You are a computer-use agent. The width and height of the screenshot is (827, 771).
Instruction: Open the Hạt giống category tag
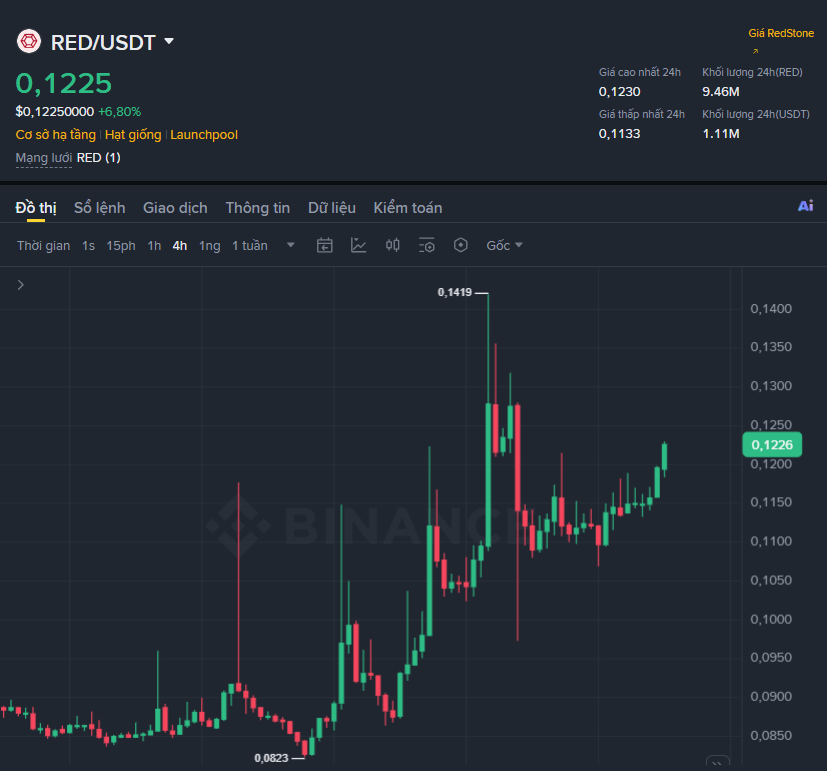(x=133, y=134)
